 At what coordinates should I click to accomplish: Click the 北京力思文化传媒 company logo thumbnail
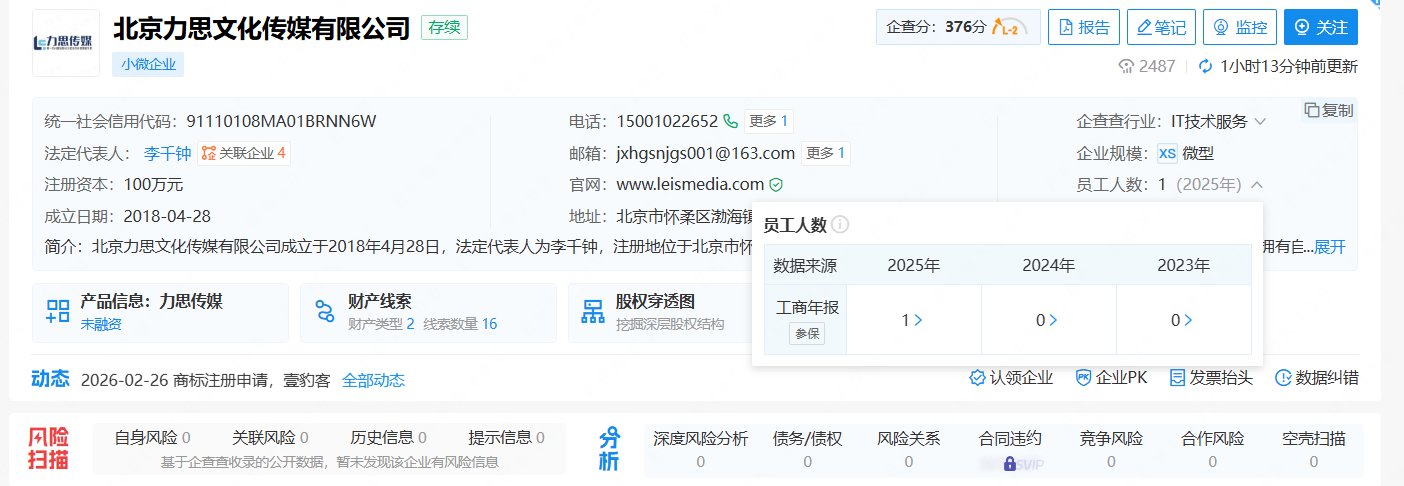(x=66, y=43)
